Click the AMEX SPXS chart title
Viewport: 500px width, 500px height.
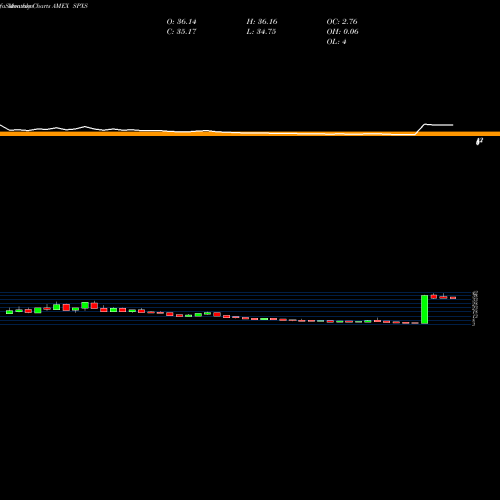pyautogui.click(x=70, y=6)
